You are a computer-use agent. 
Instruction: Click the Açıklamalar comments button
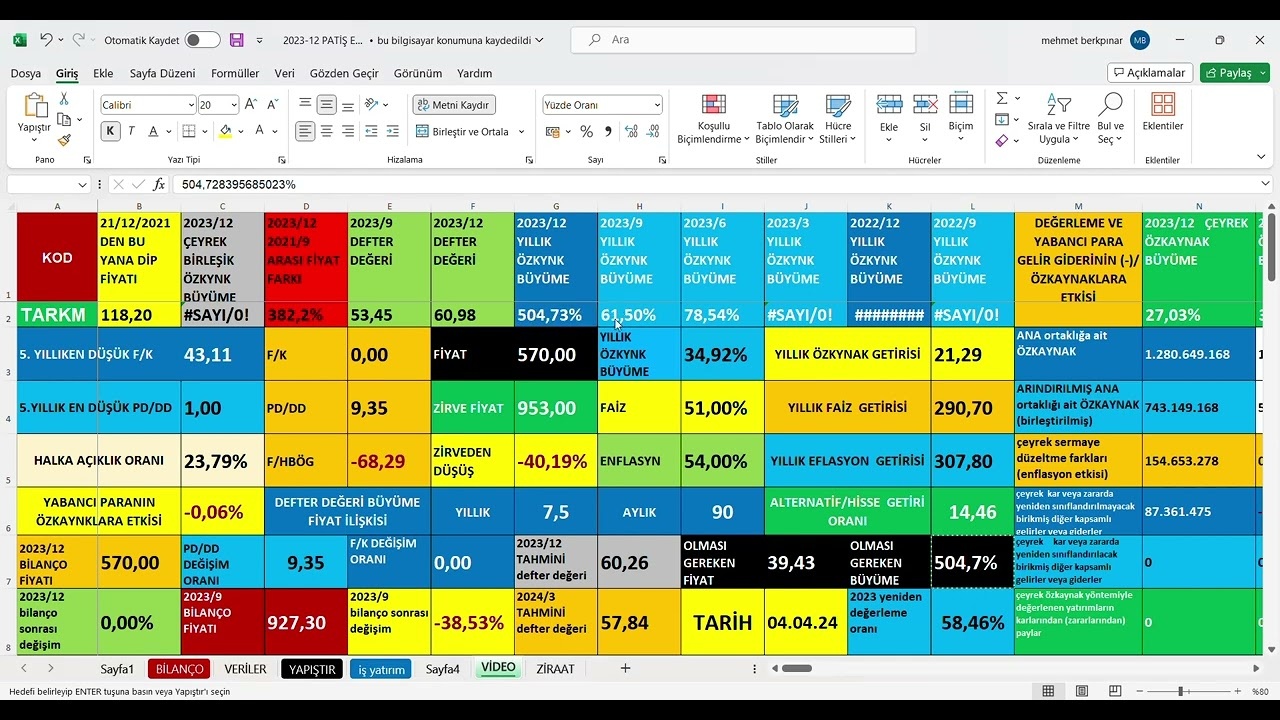coord(1150,73)
